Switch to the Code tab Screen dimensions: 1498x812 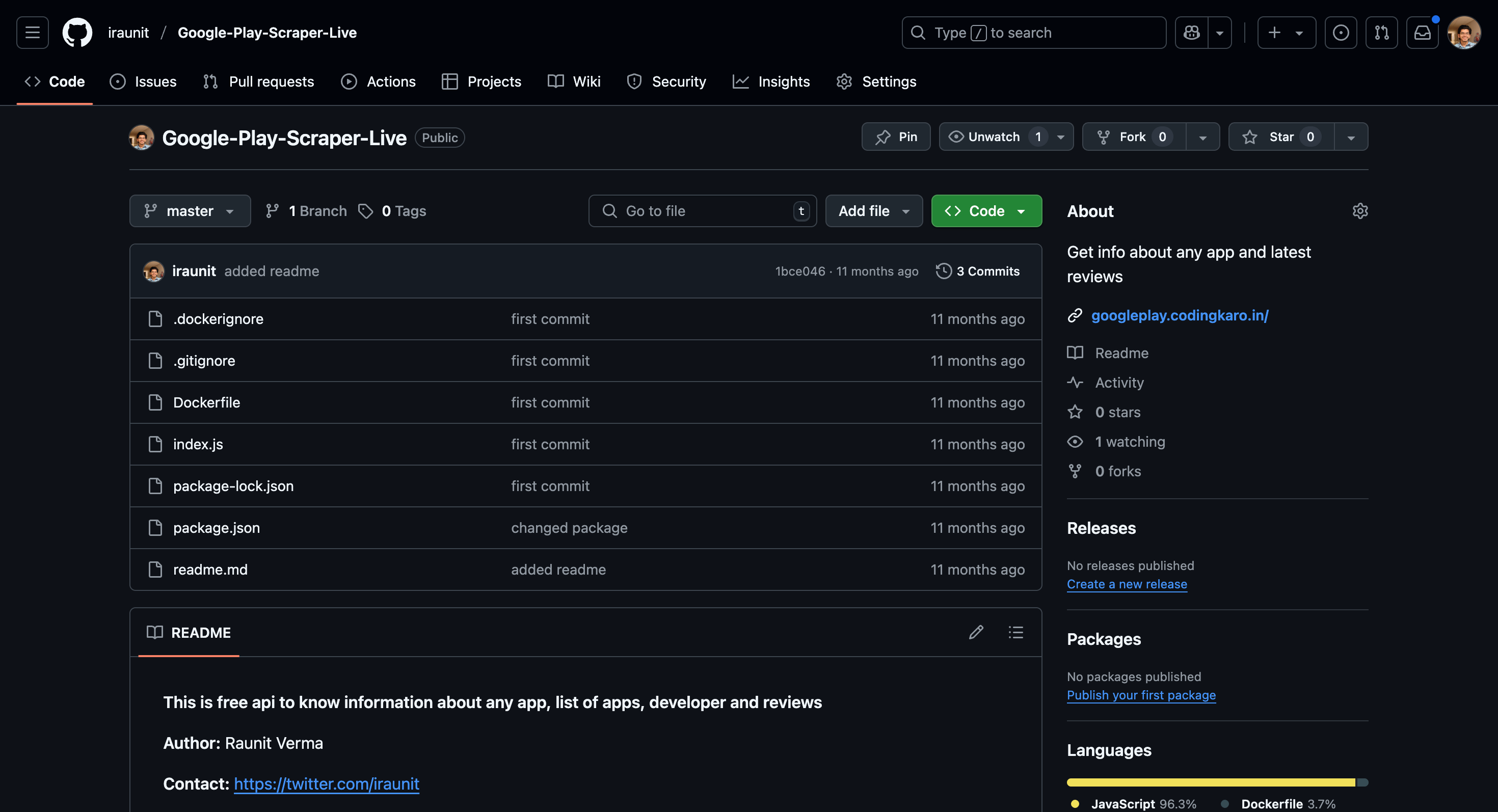(55, 82)
